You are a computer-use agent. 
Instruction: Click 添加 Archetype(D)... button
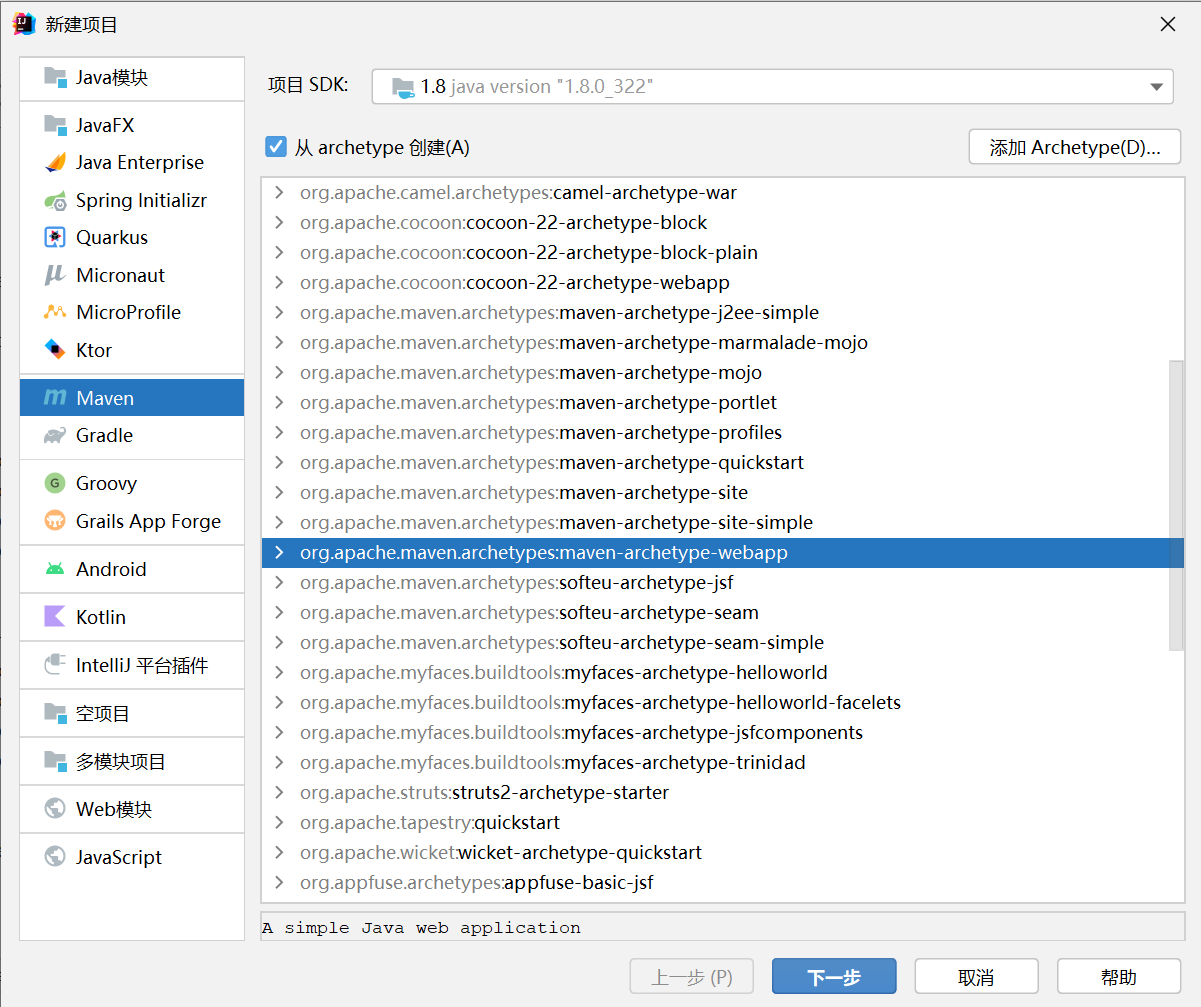[x=1075, y=147]
